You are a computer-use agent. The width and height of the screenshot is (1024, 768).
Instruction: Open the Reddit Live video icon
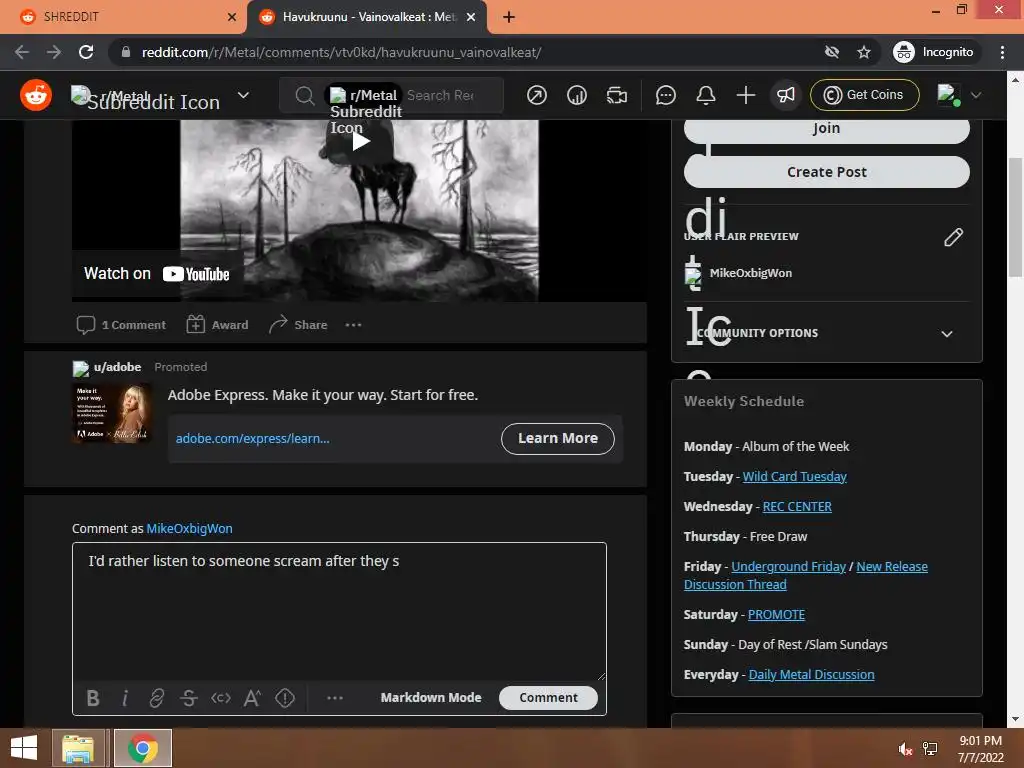(616, 95)
